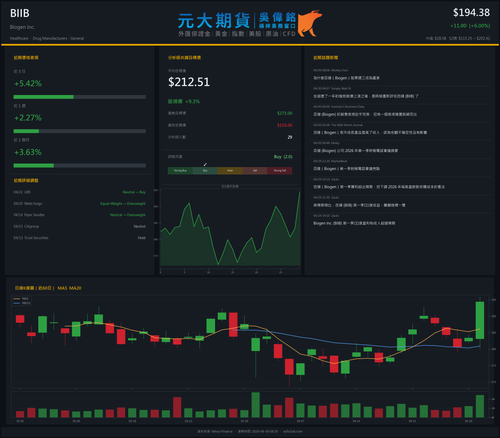
Task: Click the MA5 legend entry in candlestick chart
Action: tap(21, 299)
